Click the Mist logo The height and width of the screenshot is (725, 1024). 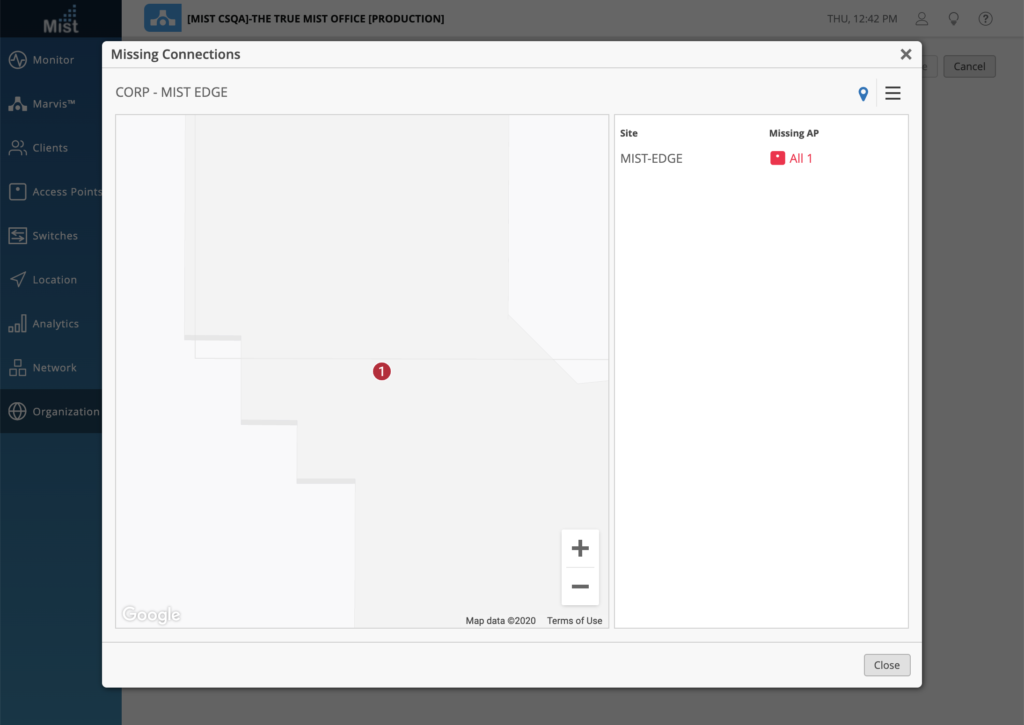[61, 20]
